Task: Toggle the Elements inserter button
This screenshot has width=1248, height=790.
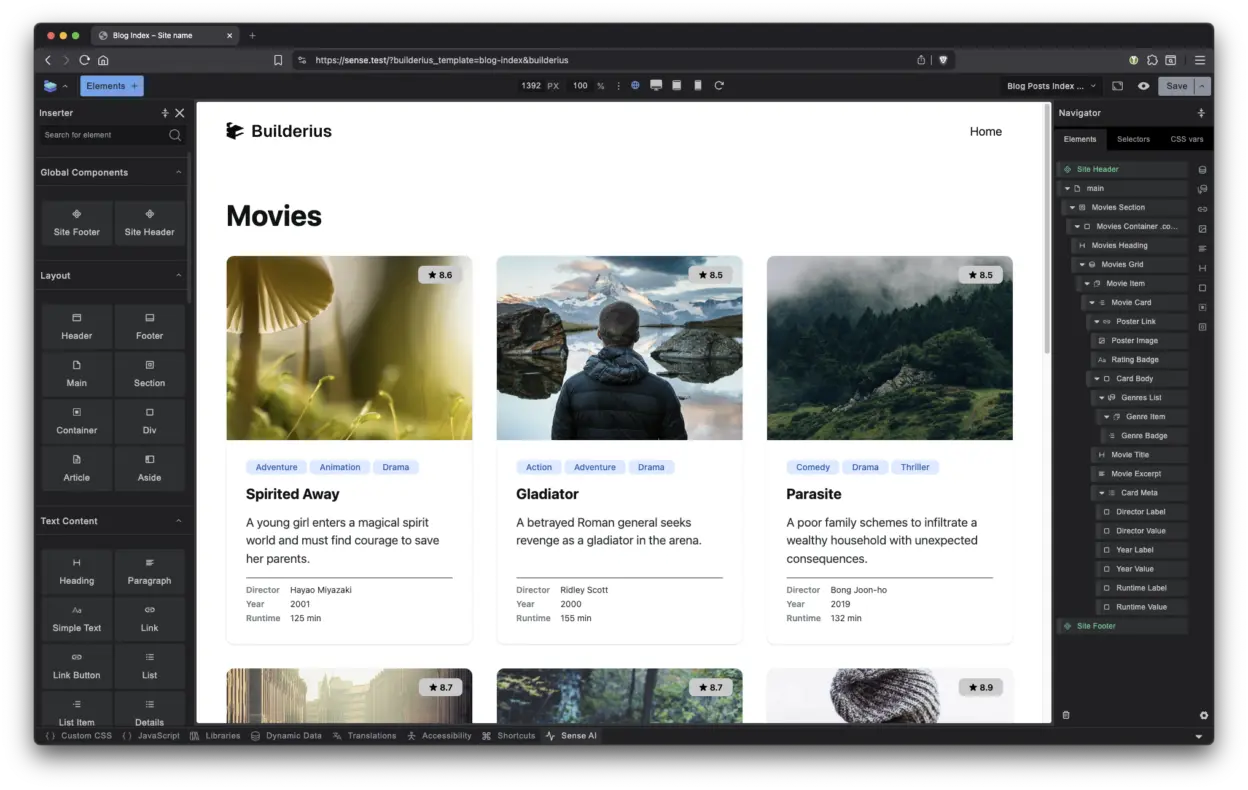Action: tap(112, 86)
